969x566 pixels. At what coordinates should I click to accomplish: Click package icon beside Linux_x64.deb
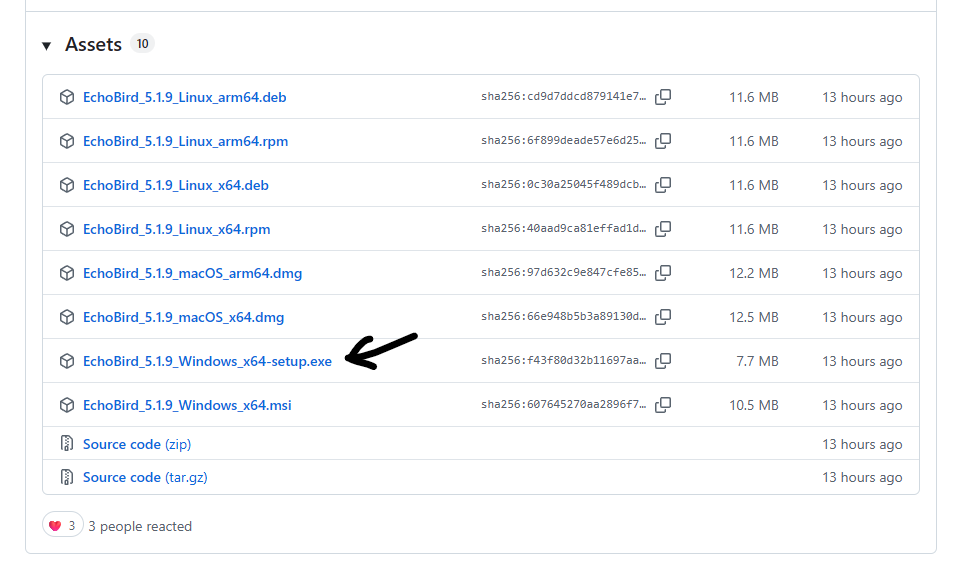pyautogui.click(x=67, y=185)
